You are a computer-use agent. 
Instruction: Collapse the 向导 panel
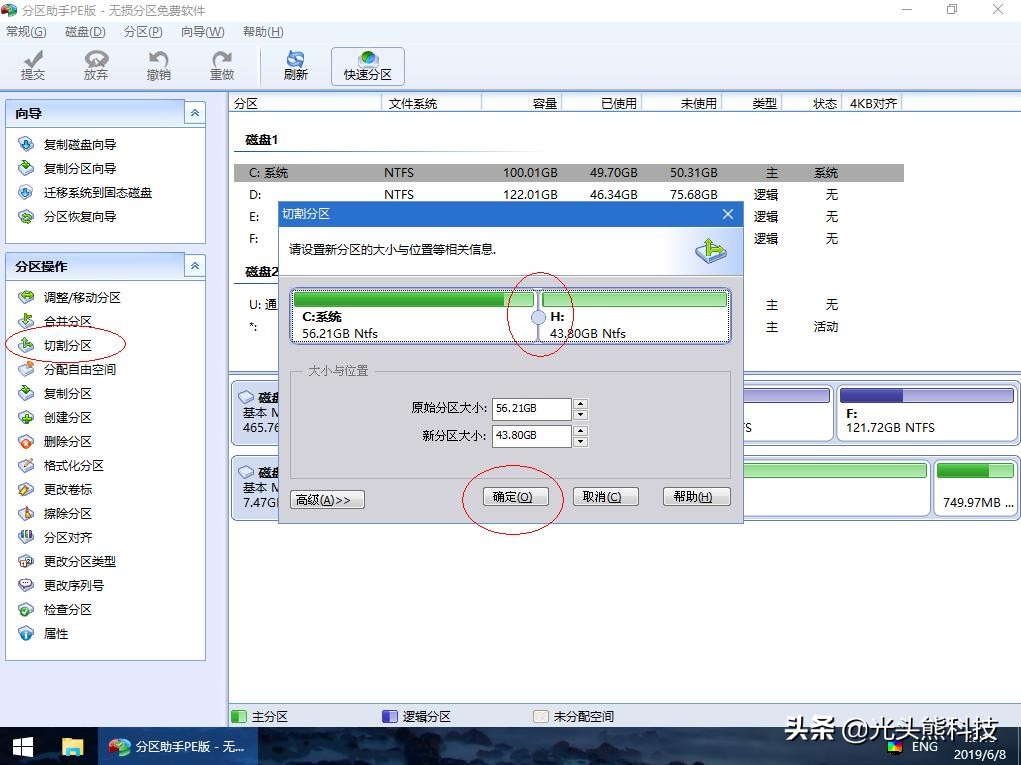[194, 113]
